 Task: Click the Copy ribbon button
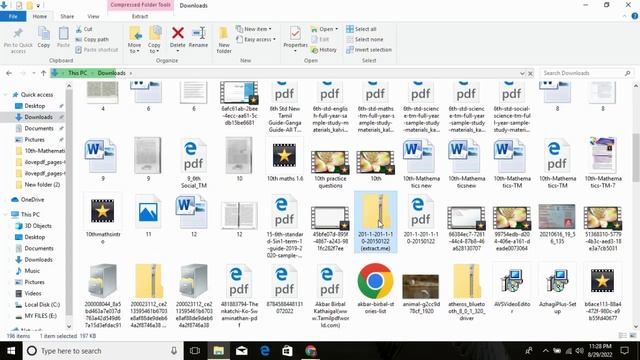pyautogui.click(x=44, y=37)
